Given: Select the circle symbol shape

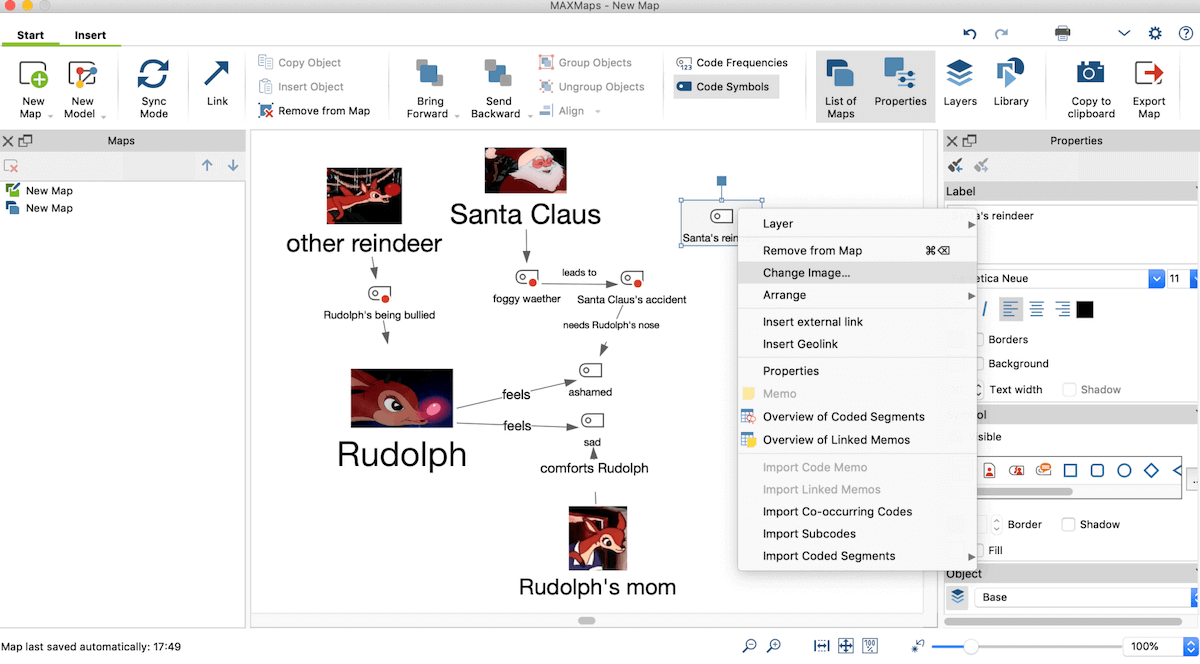Looking at the screenshot, I should (x=1124, y=470).
